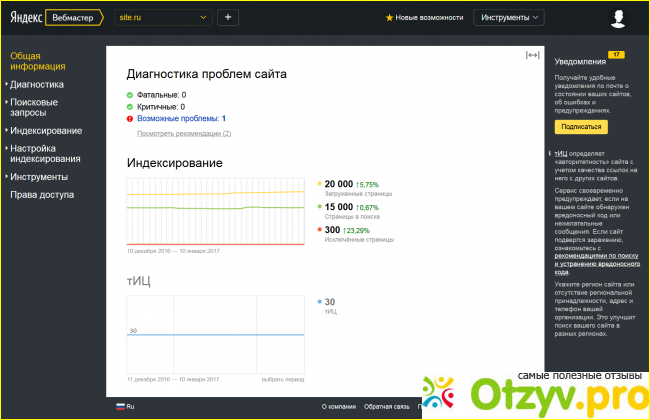Screen dimensions: 650x420
Task: Click the plus button to add site
Action: click(x=227, y=17)
